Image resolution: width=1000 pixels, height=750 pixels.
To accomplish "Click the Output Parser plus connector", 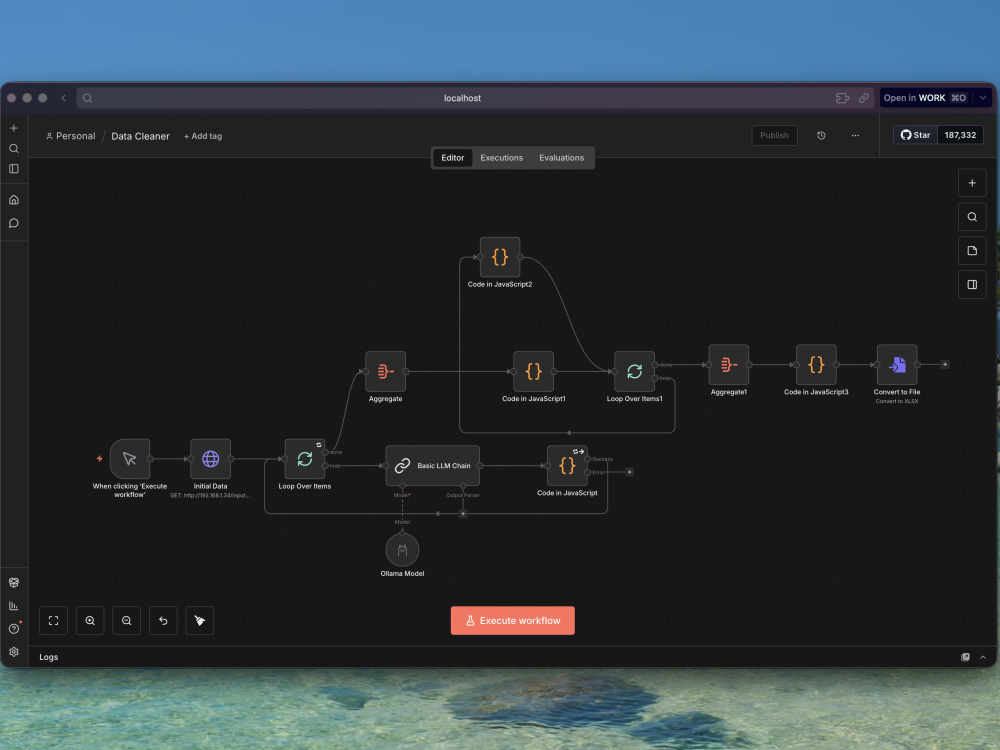I will 463,513.
